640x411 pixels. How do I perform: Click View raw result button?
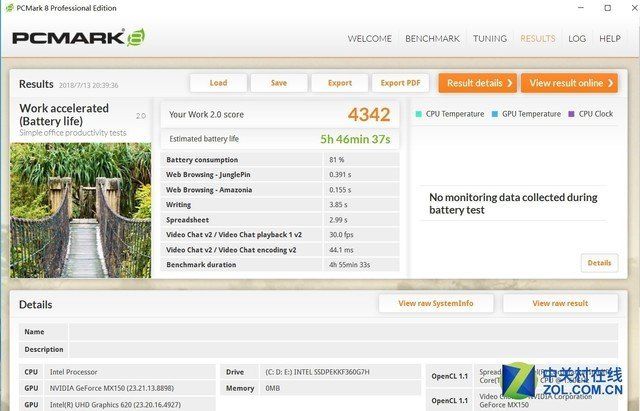pyautogui.click(x=561, y=303)
